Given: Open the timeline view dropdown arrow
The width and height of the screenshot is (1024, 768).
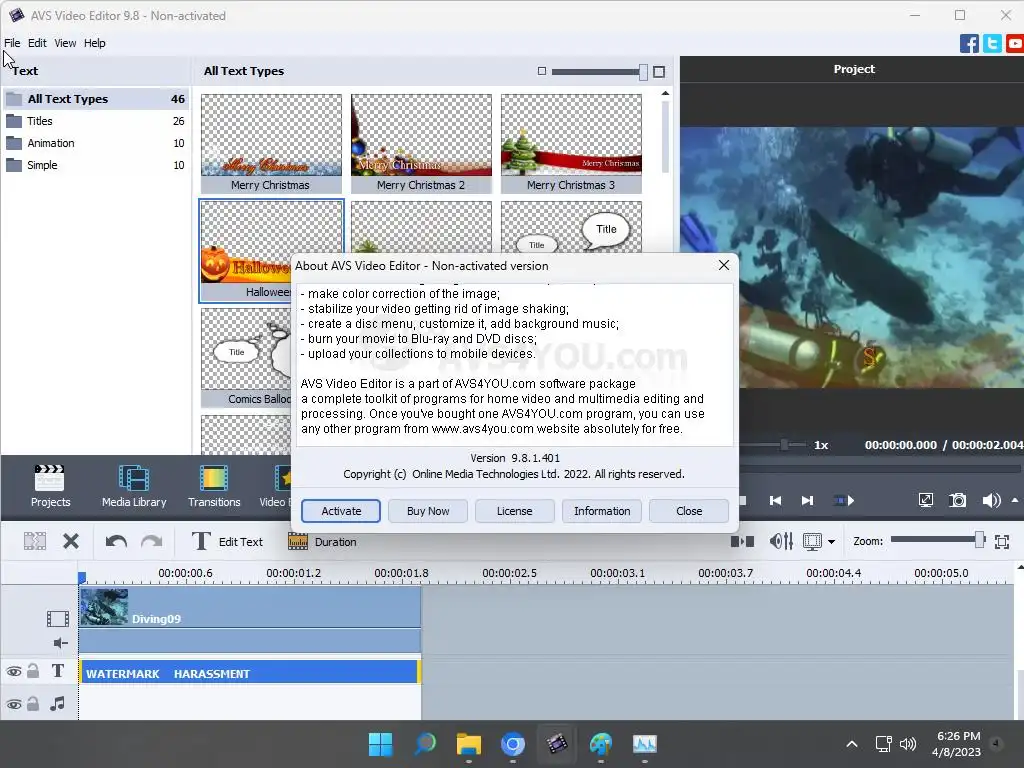Looking at the screenshot, I should click(x=831, y=541).
